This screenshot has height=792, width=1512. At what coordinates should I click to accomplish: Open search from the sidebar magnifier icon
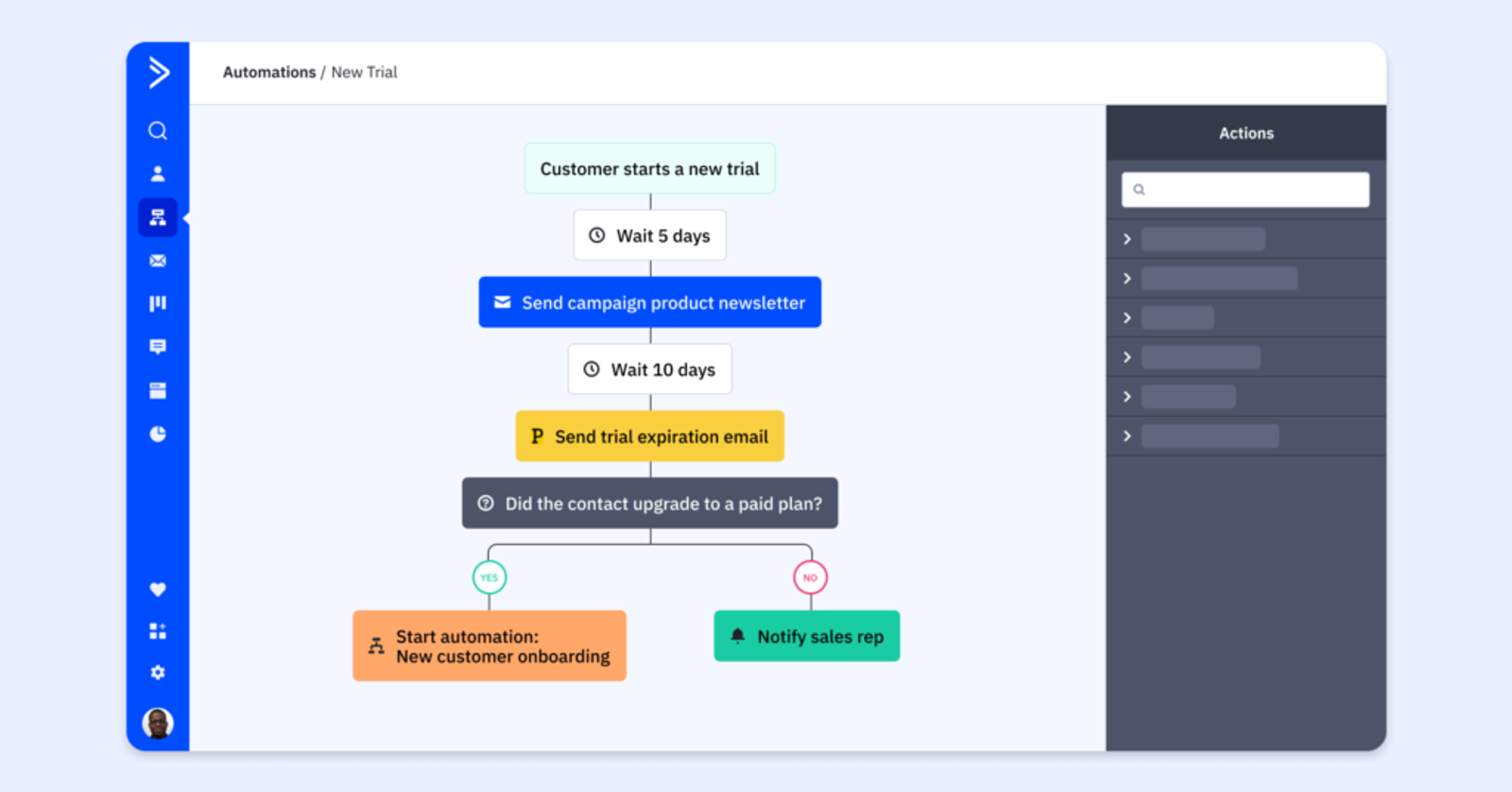point(158,130)
